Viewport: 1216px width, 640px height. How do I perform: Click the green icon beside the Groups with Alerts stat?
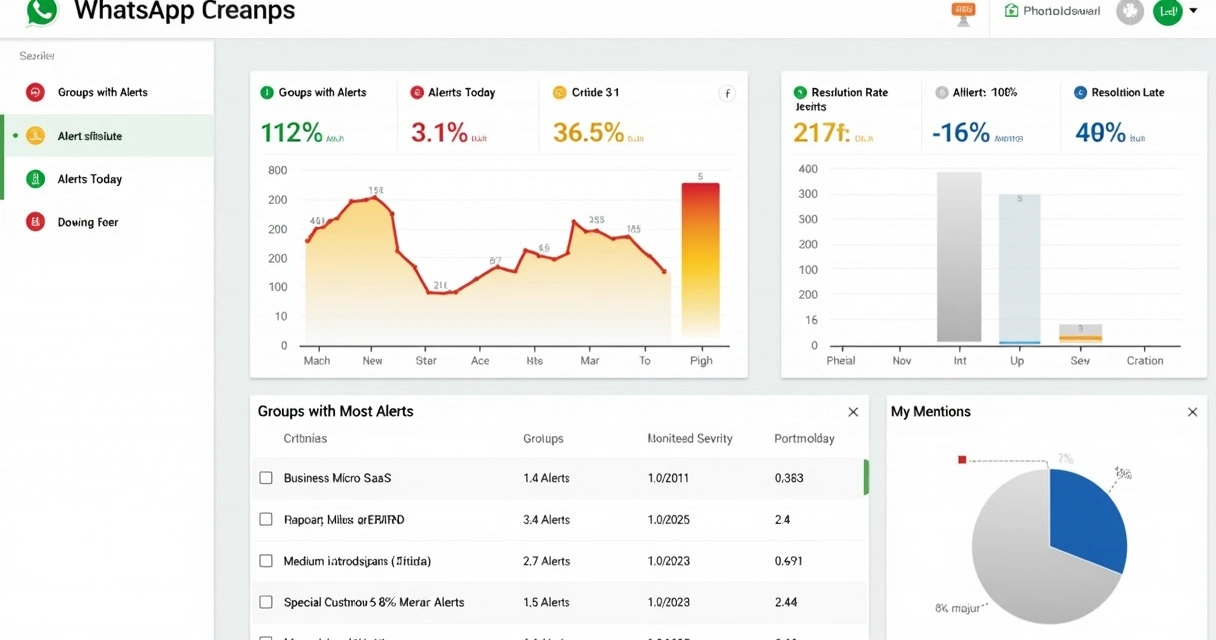click(x=267, y=92)
